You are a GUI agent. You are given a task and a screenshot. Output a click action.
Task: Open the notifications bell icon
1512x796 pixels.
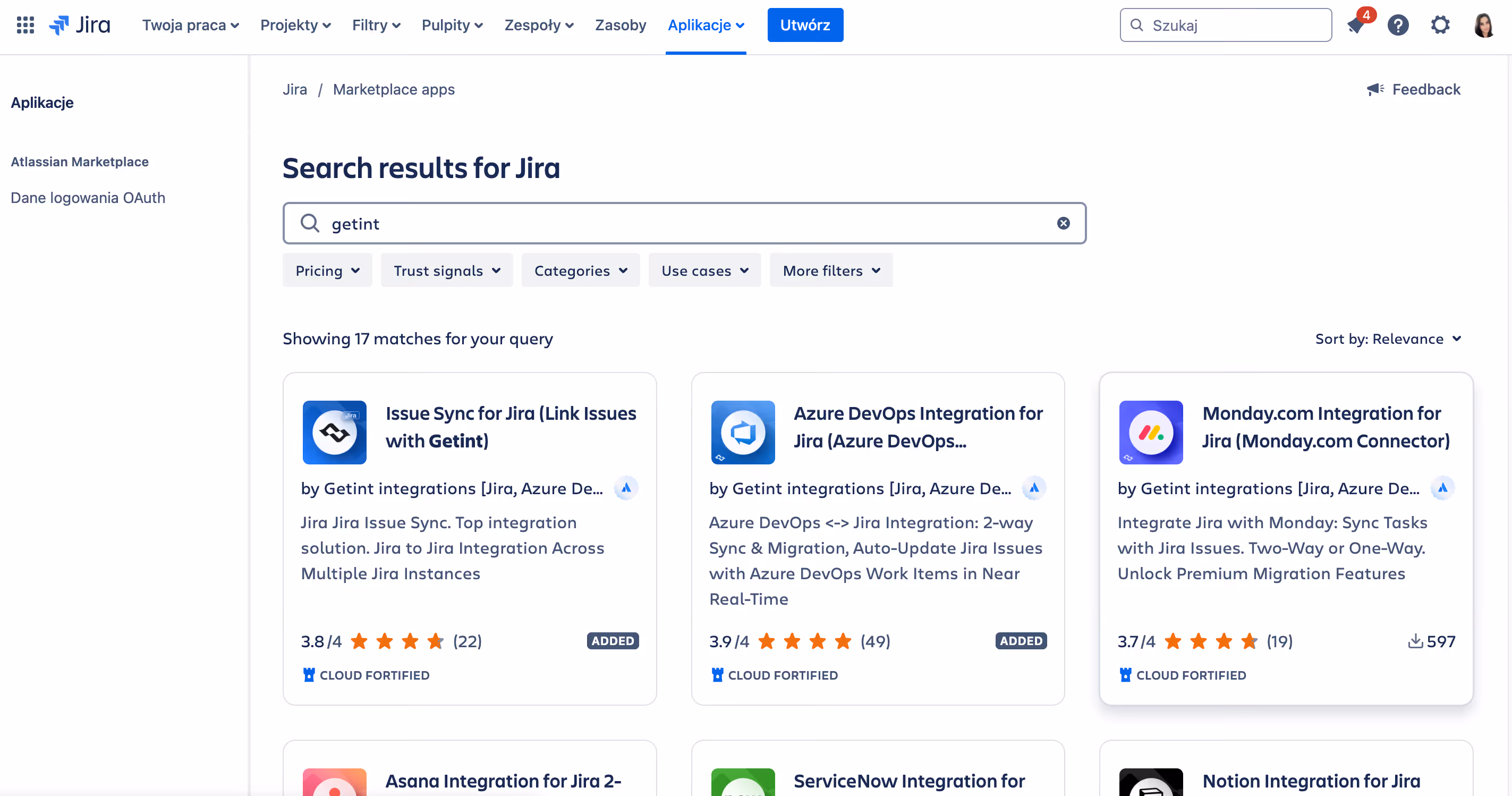pos(1356,26)
